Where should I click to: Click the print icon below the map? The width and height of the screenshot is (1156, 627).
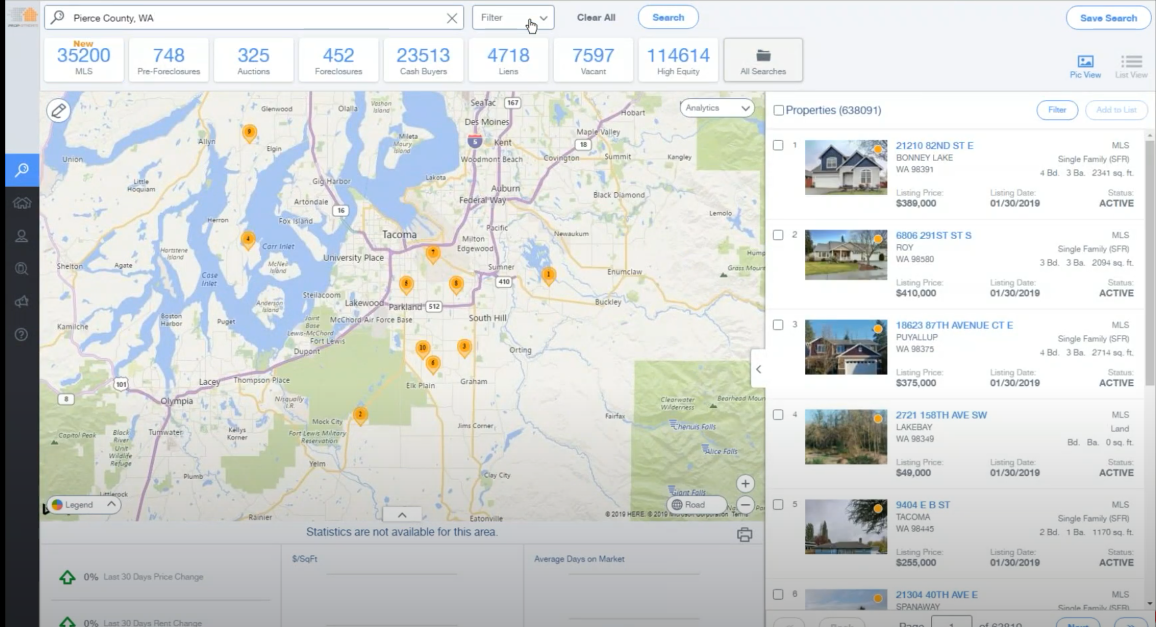(x=744, y=535)
